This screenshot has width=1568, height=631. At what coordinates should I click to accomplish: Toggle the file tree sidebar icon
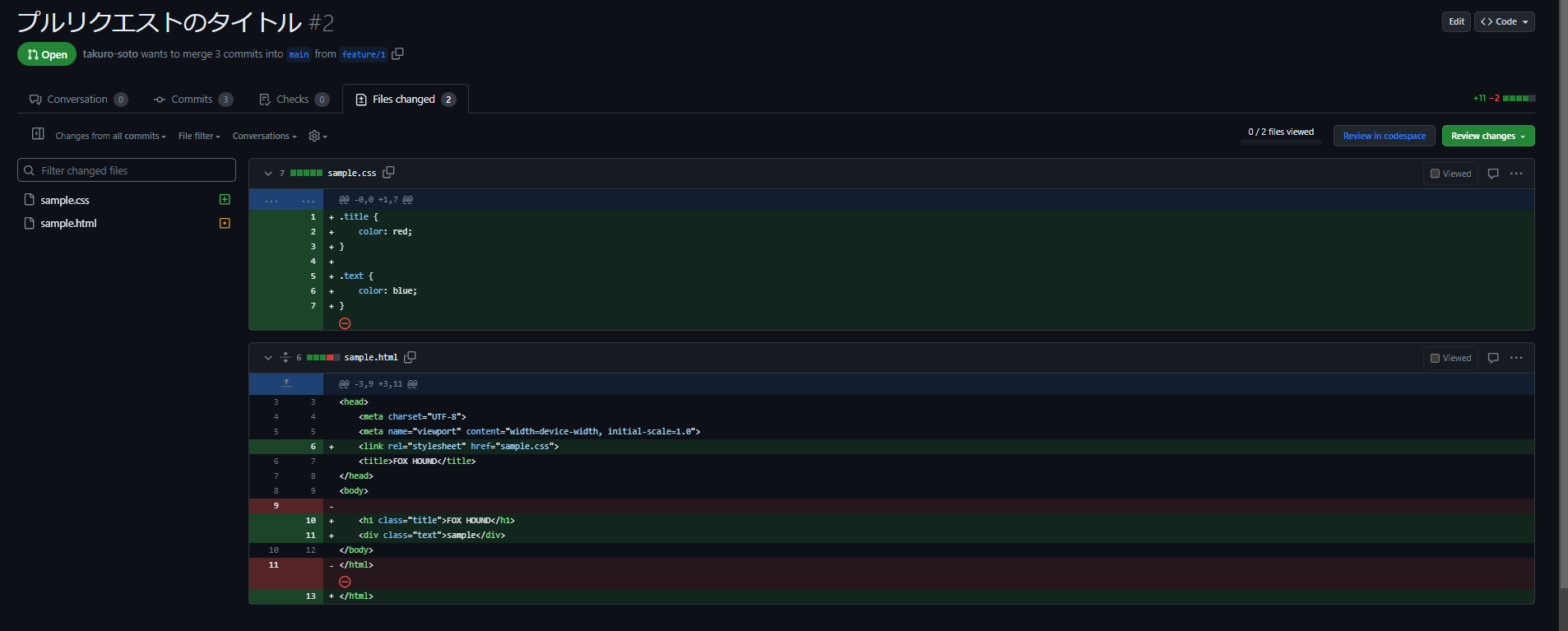38,134
